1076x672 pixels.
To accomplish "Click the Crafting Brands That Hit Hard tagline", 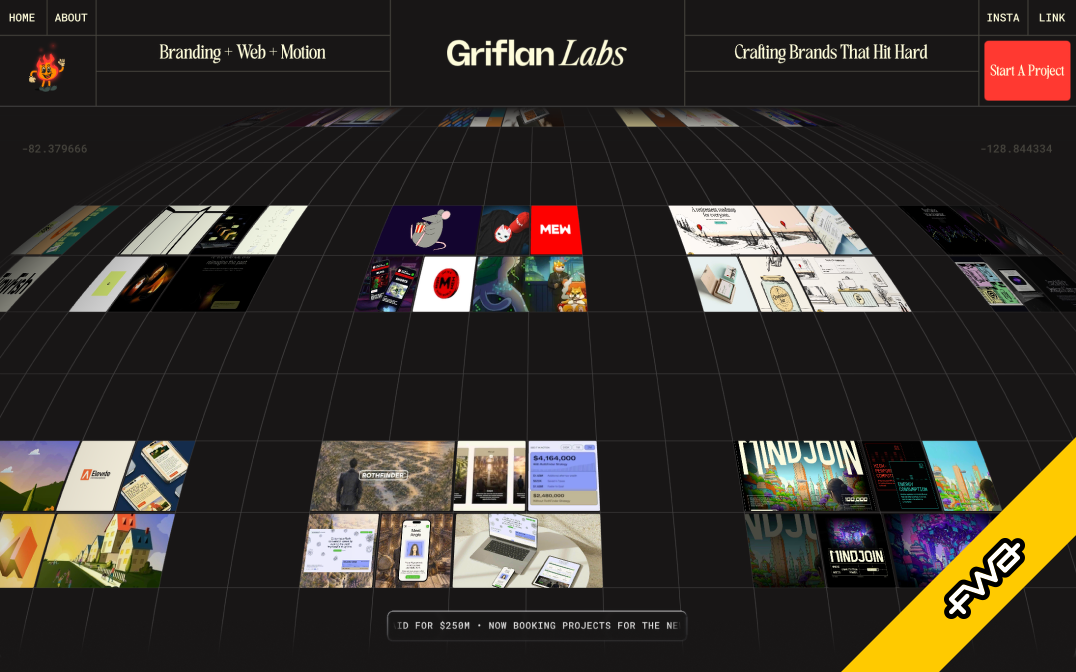I will 830,52.
